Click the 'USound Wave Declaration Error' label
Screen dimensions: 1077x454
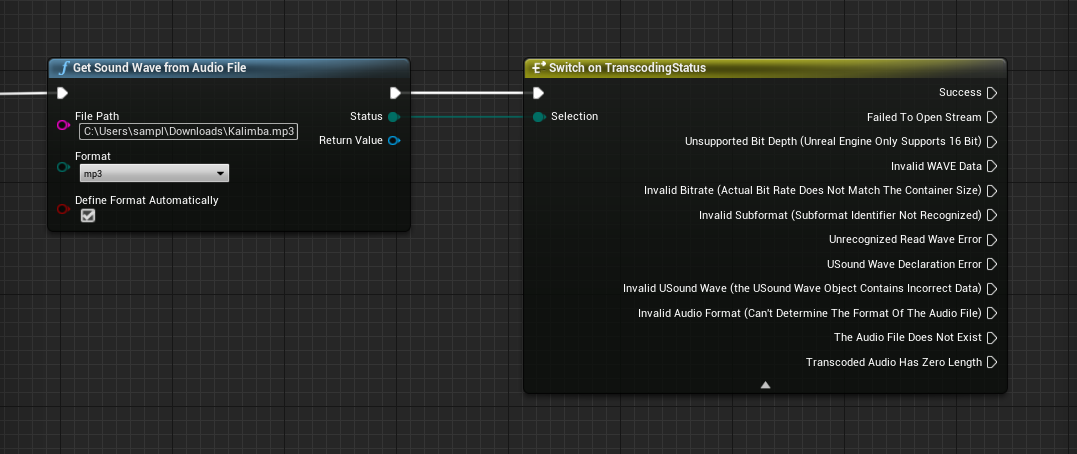tap(905, 264)
